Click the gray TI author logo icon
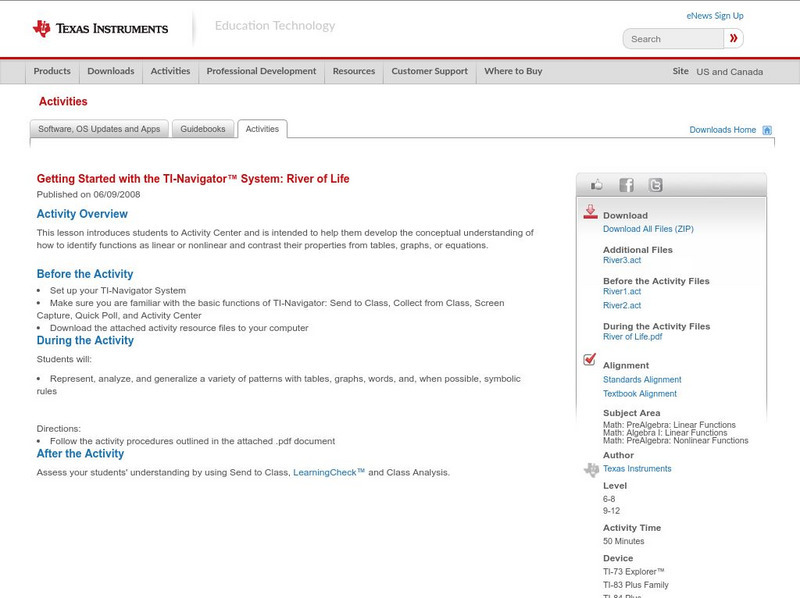Viewport: 800px width, 598px height. coord(591,469)
